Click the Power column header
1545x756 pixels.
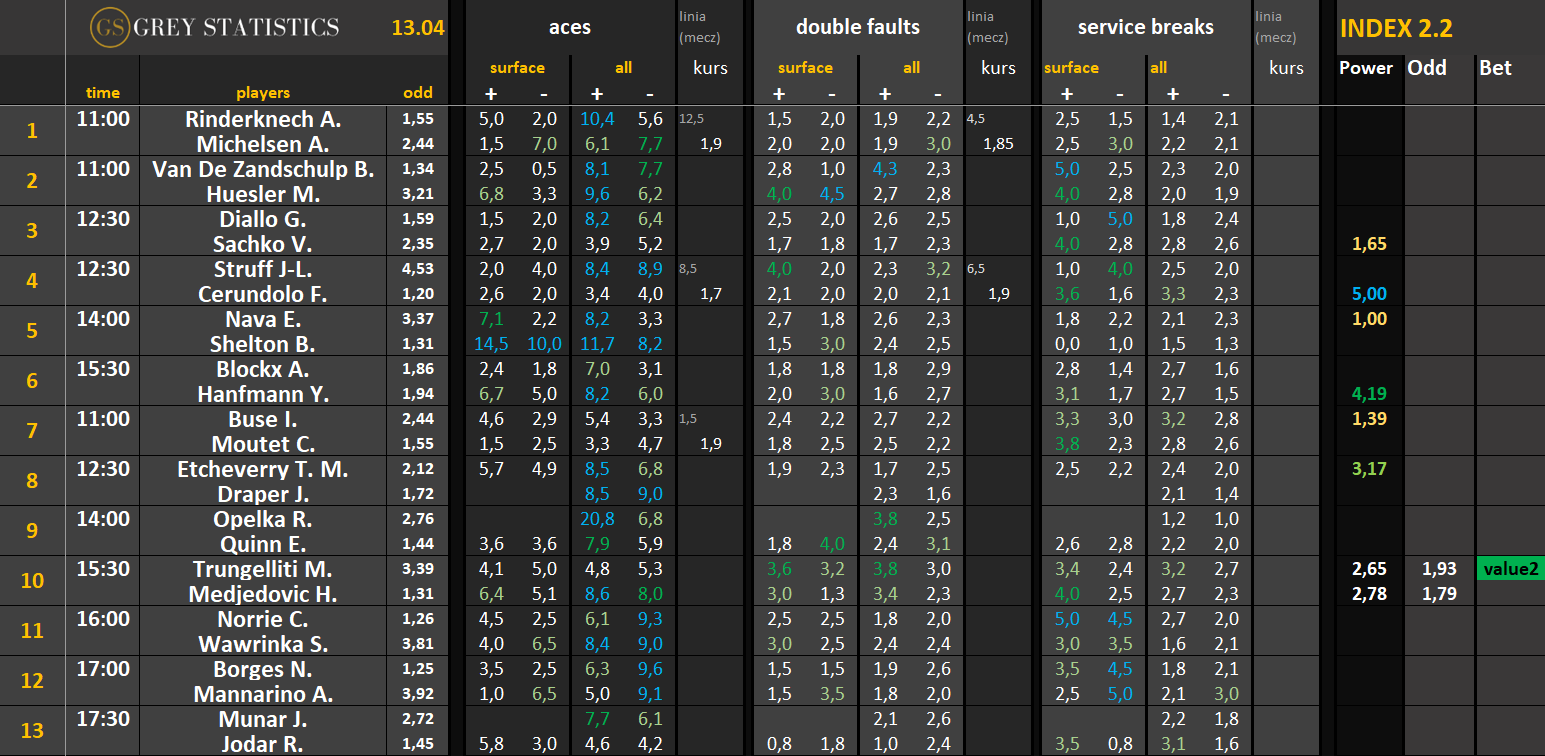pyautogui.click(x=1365, y=68)
